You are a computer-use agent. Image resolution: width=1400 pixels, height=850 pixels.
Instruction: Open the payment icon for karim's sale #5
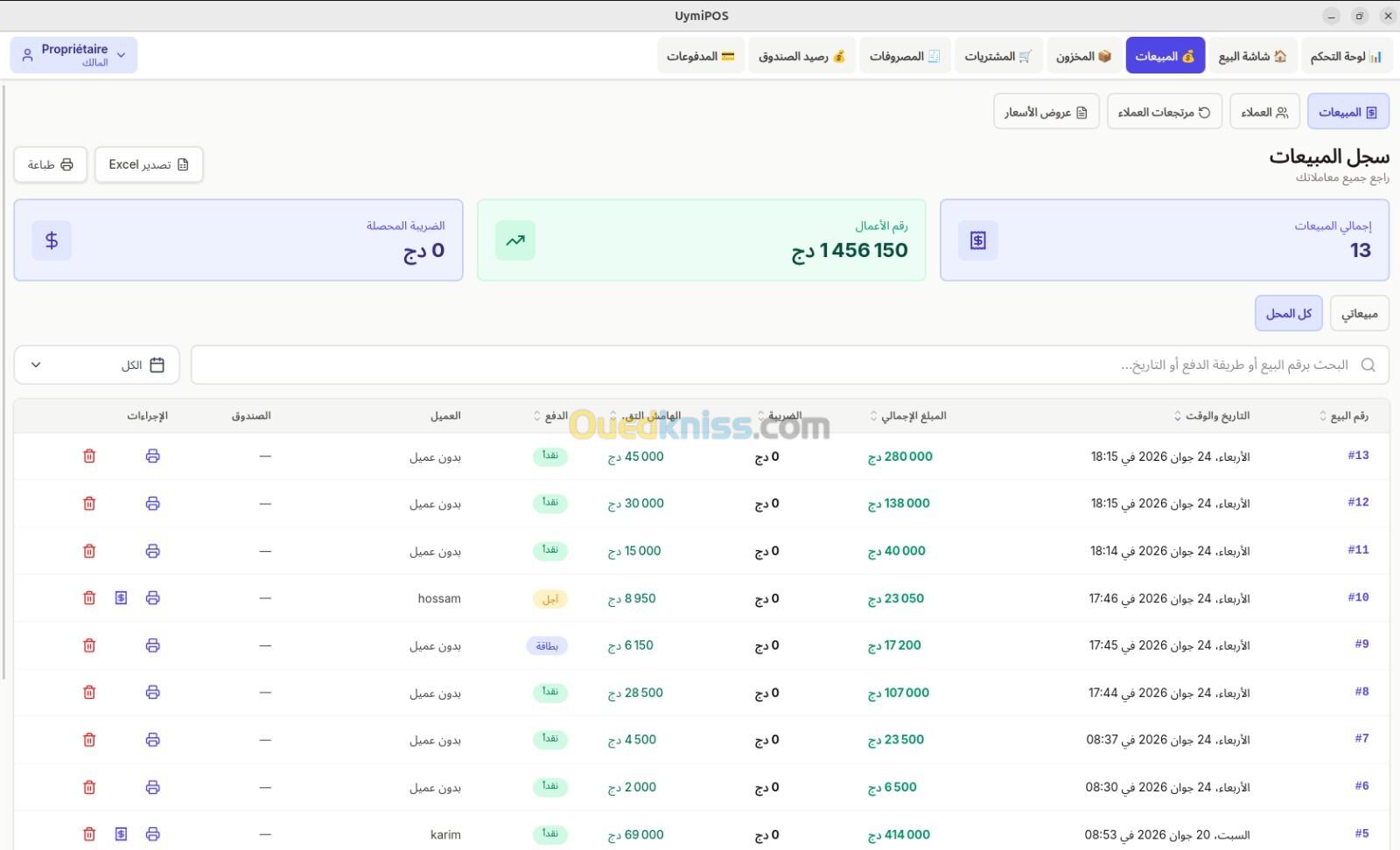click(121, 834)
